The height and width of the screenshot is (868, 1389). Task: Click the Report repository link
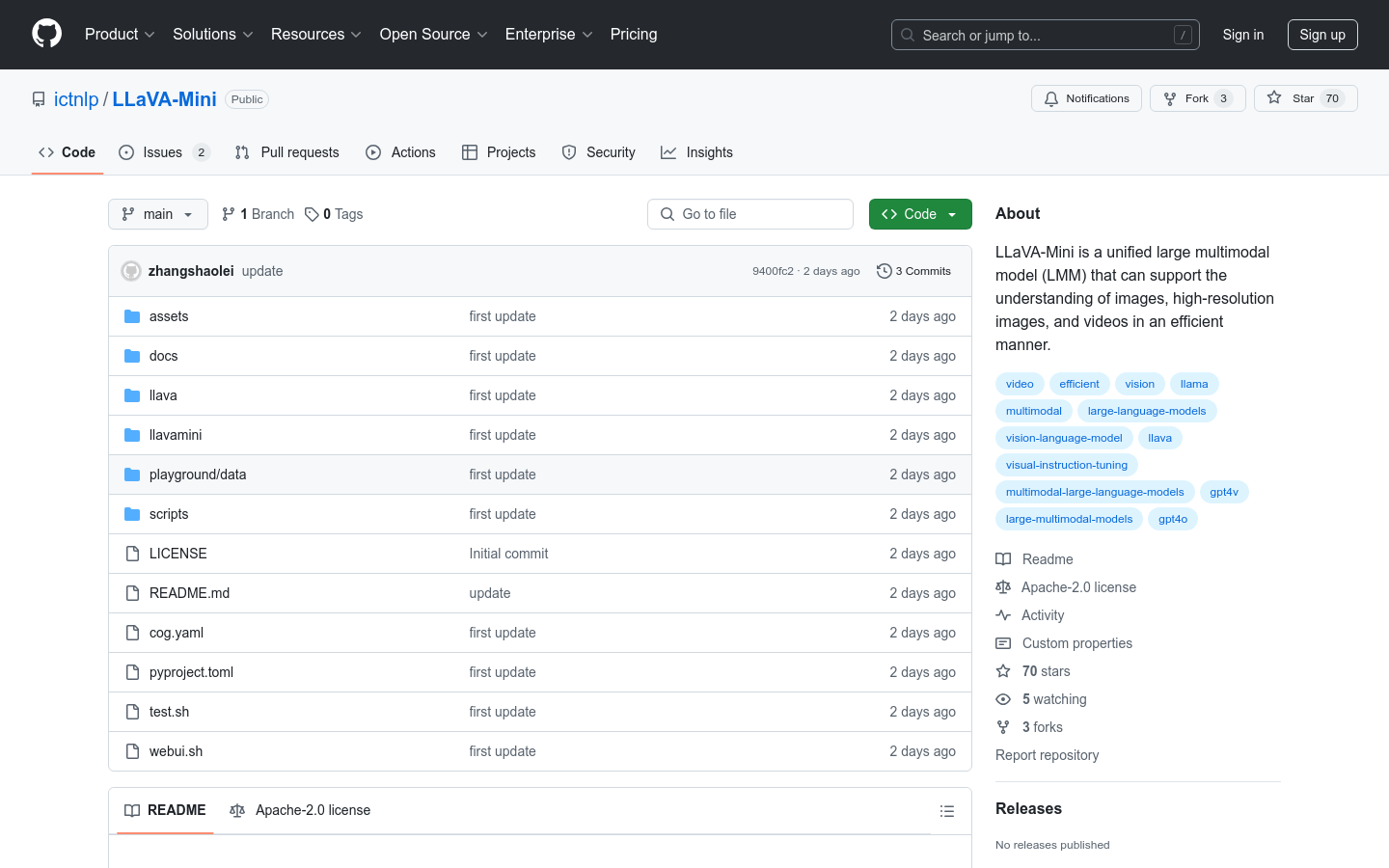click(1047, 755)
